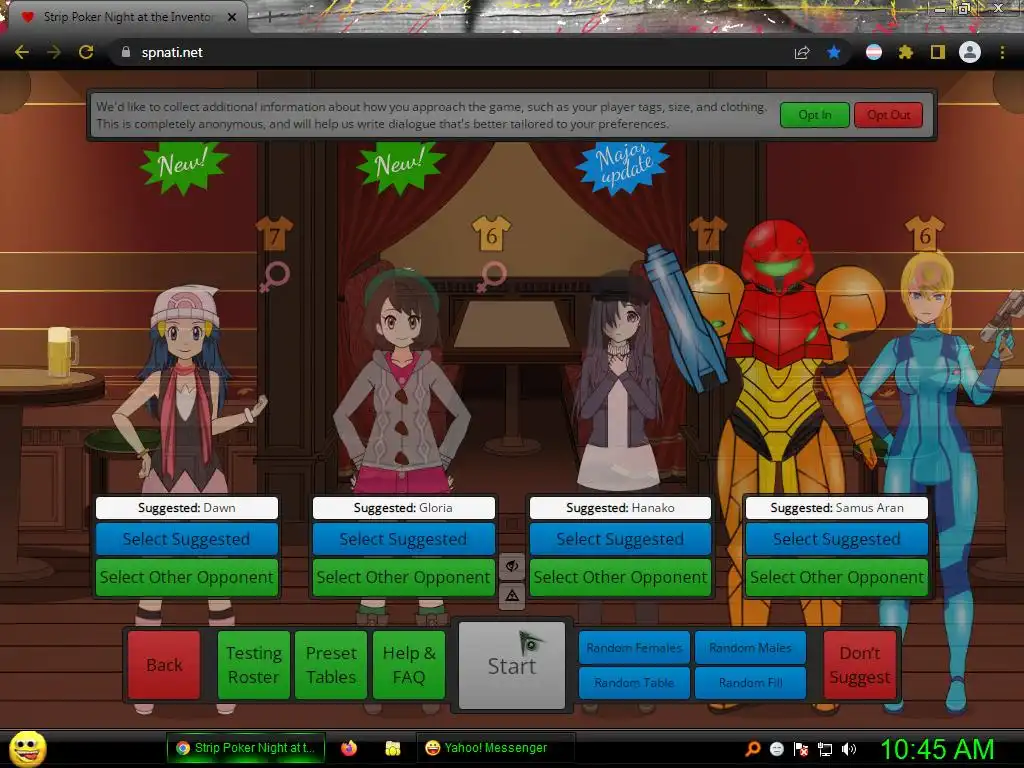Click the Suggested: Samus Aran label
Image resolution: width=1024 pixels, height=768 pixels.
[837, 508]
